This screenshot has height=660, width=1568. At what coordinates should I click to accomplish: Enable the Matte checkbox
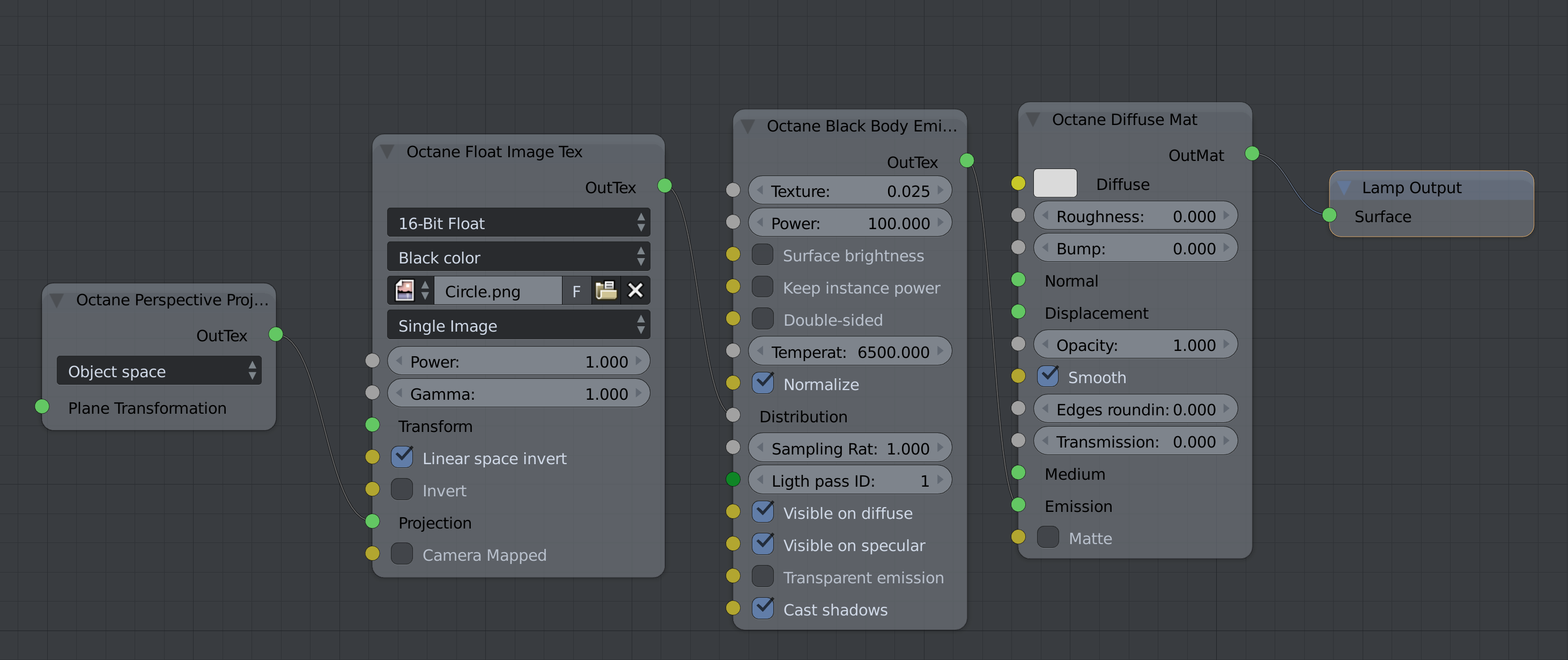[x=1047, y=537]
